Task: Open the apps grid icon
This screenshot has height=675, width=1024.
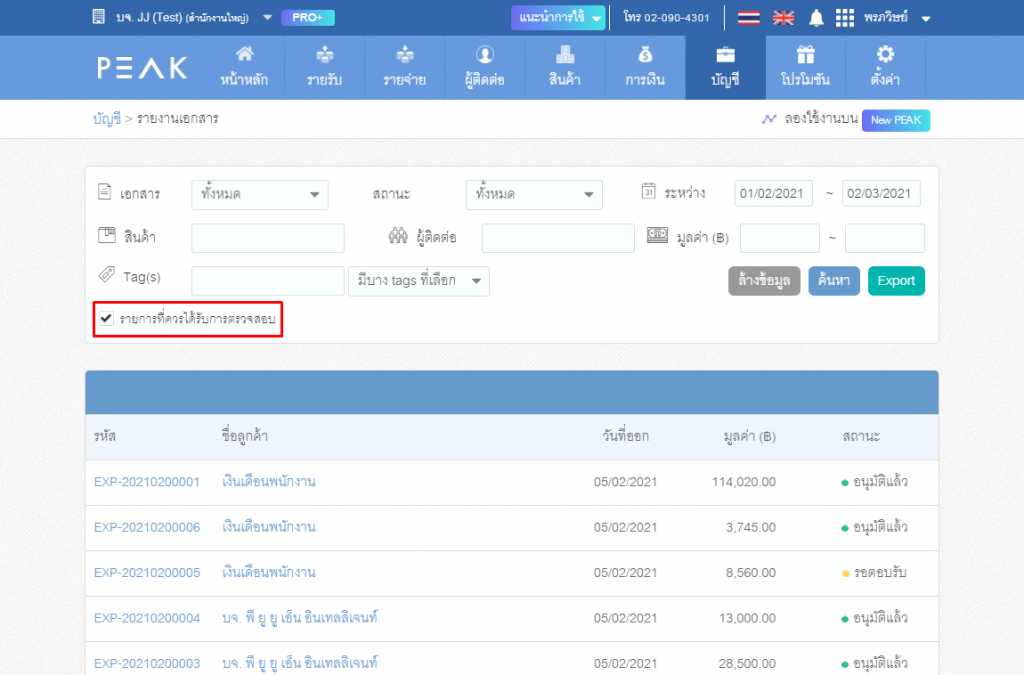Action: [x=845, y=18]
